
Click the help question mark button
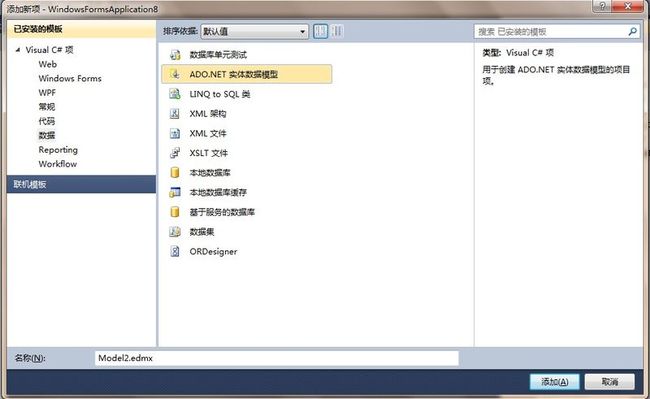(602, 6)
